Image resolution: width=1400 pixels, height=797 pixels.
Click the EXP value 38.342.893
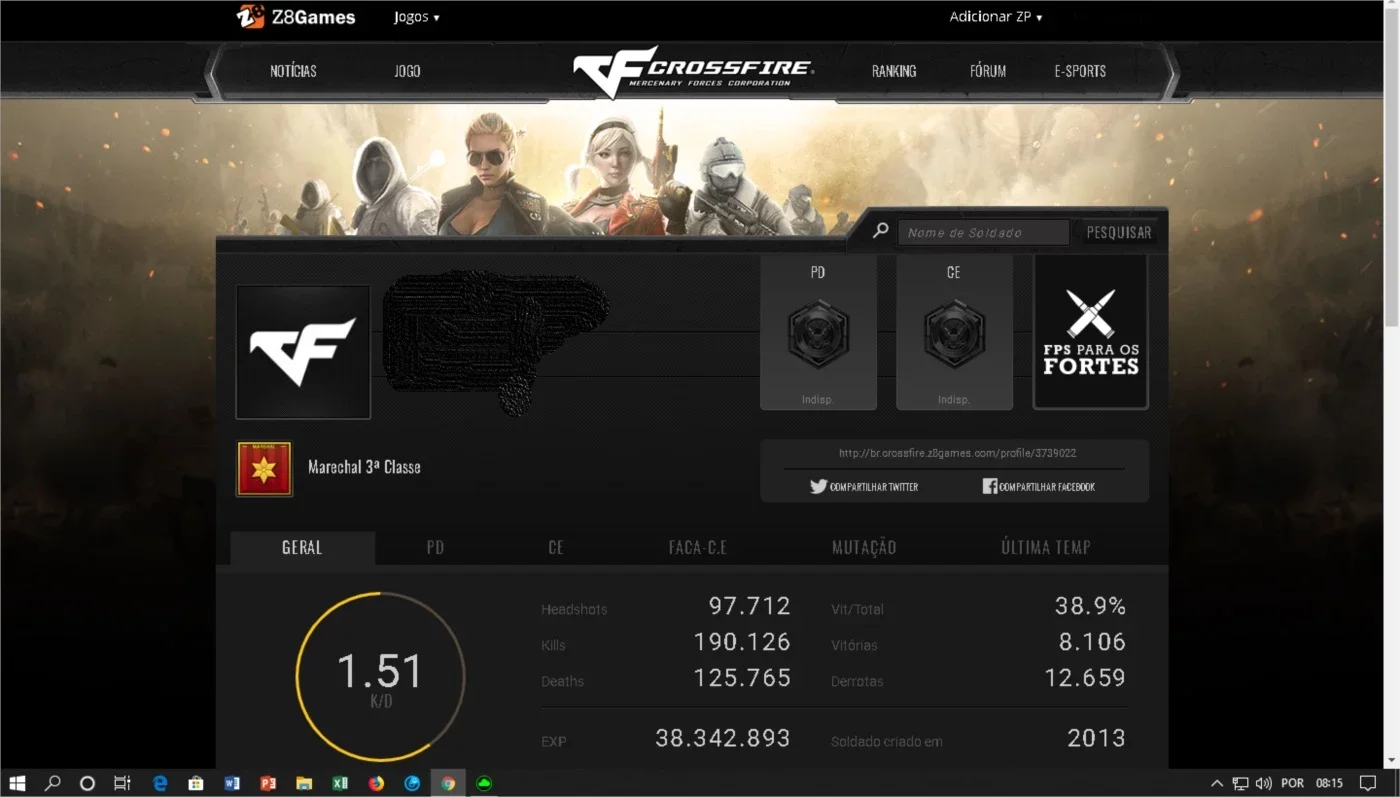point(722,738)
